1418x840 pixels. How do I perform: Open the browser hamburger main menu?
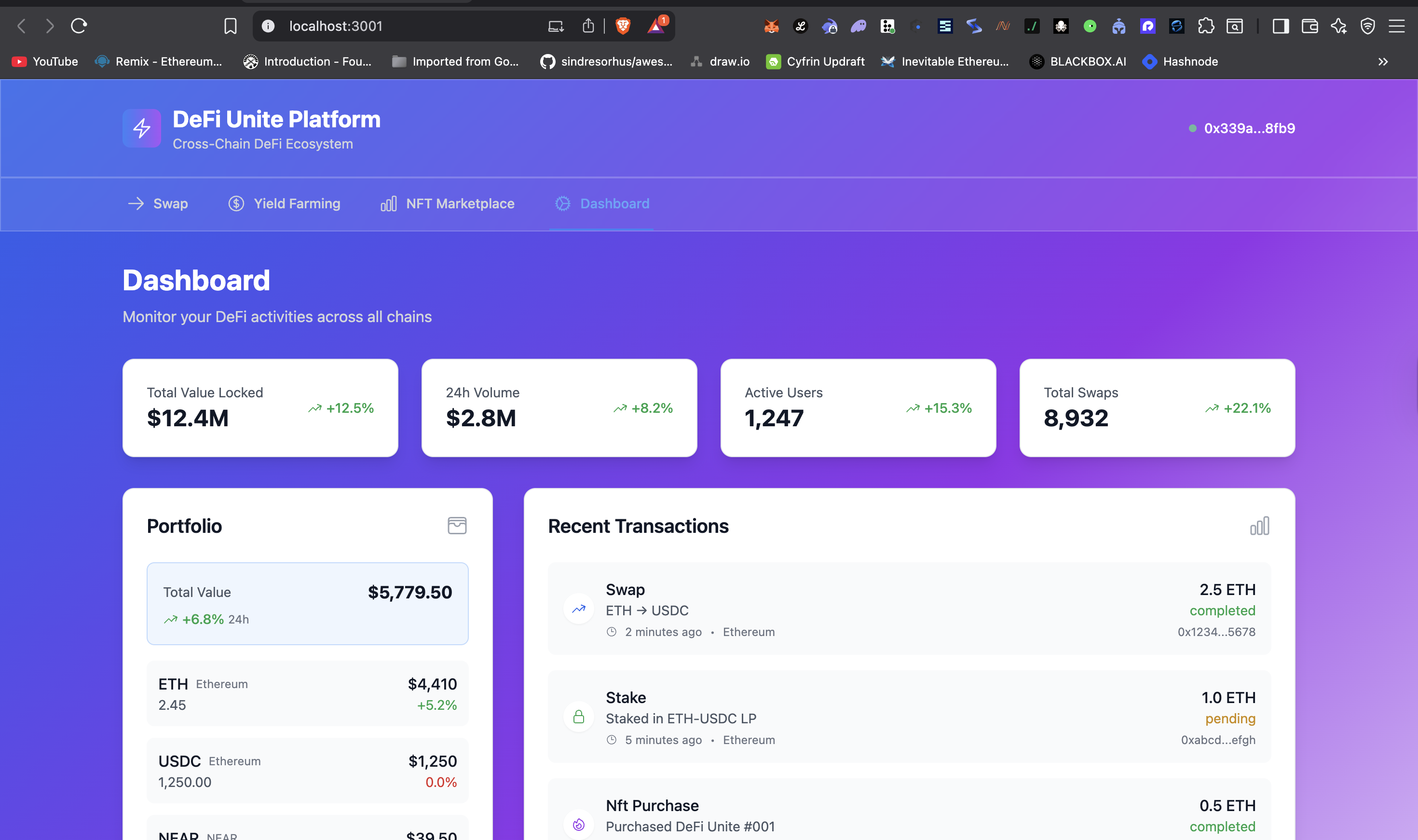tap(1396, 26)
